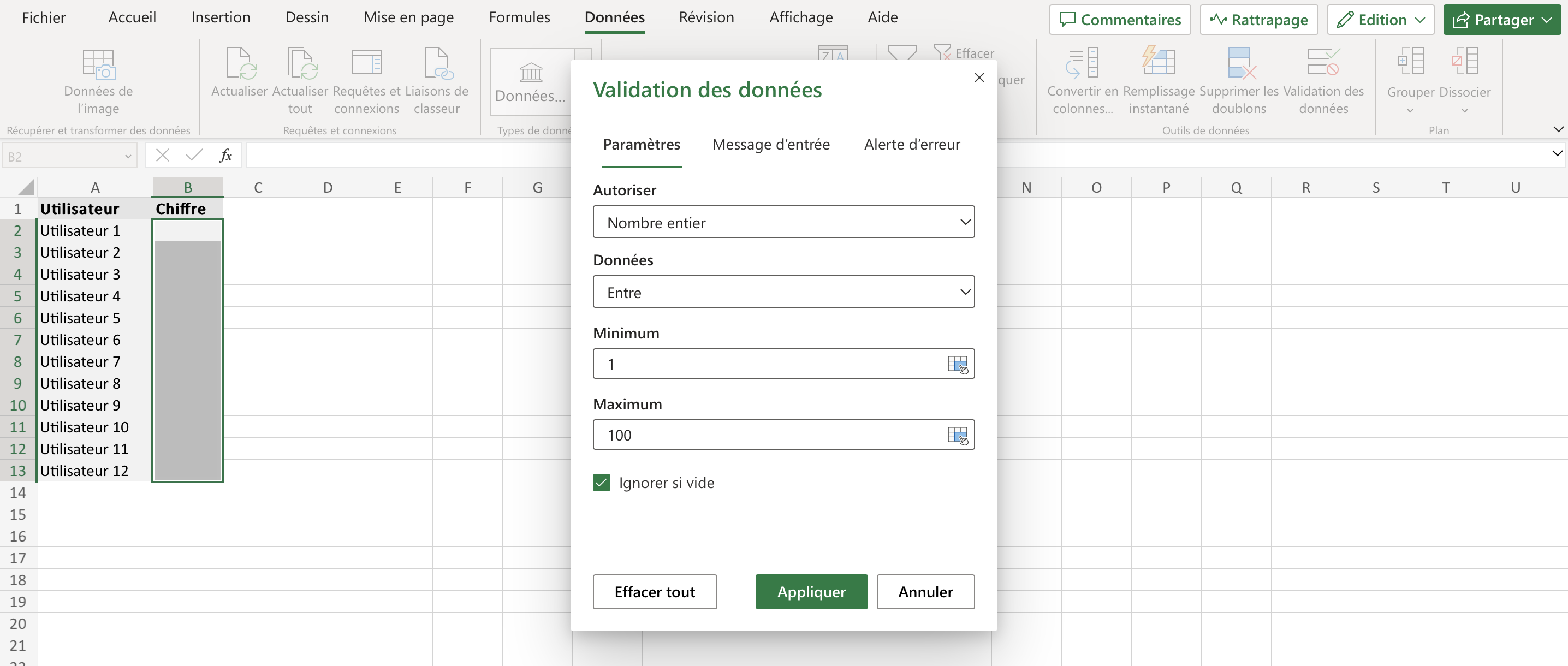Image resolution: width=1568 pixels, height=666 pixels.
Task: Uncheck Ignorer si vide checkbox
Action: (602, 483)
